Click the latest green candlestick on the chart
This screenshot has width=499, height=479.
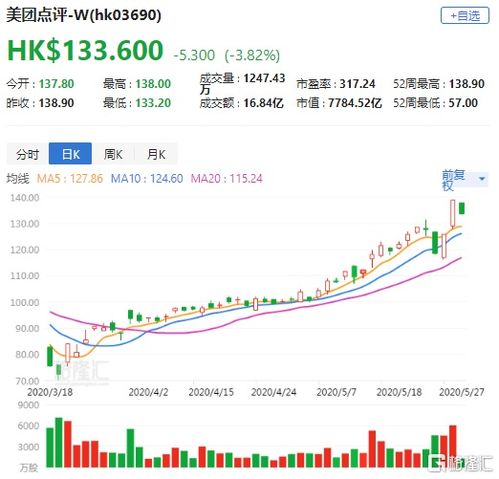tap(462, 208)
